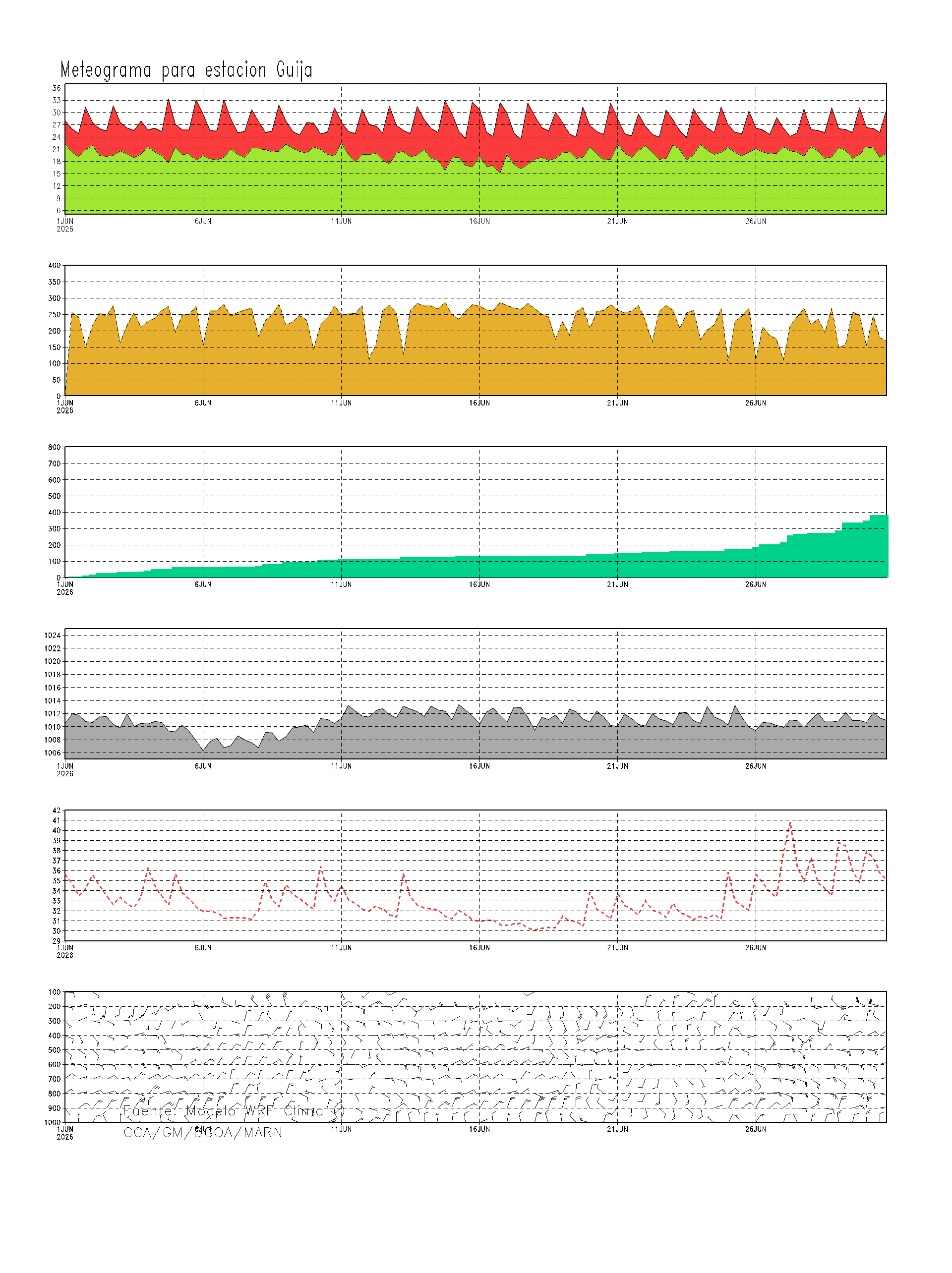Click the 400 axis label of the orange chart
This screenshot has width=952, height=1273.
pyautogui.click(x=54, y=265)
